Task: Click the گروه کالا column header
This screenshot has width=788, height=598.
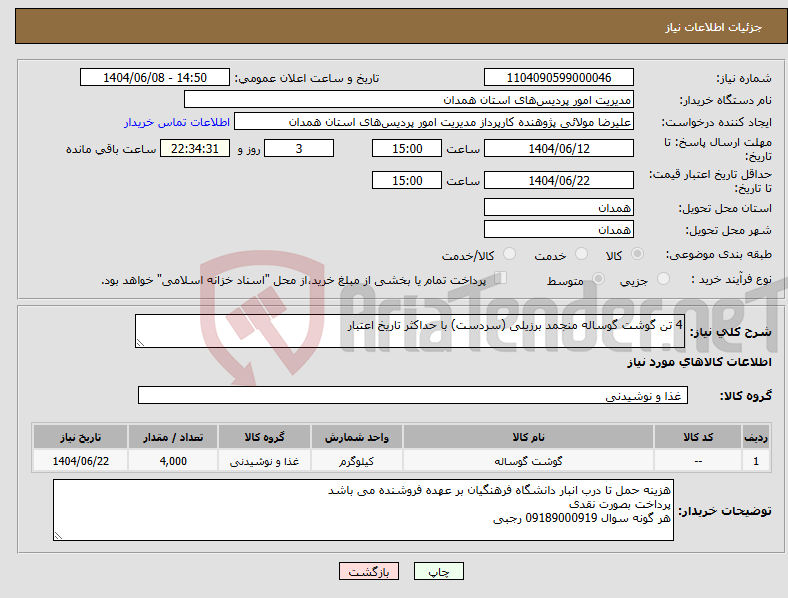Action: pyautogui.click(x=264, y=437)
